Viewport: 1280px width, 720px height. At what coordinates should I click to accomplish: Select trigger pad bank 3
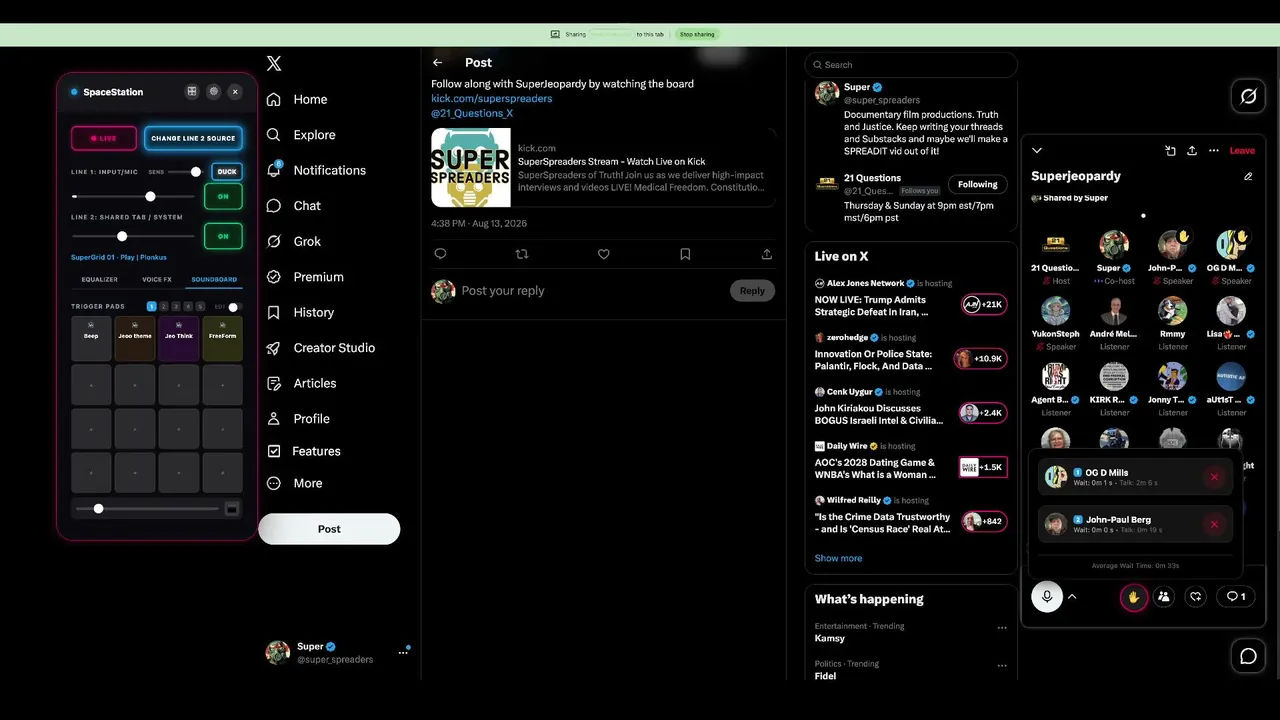point(176,307)
